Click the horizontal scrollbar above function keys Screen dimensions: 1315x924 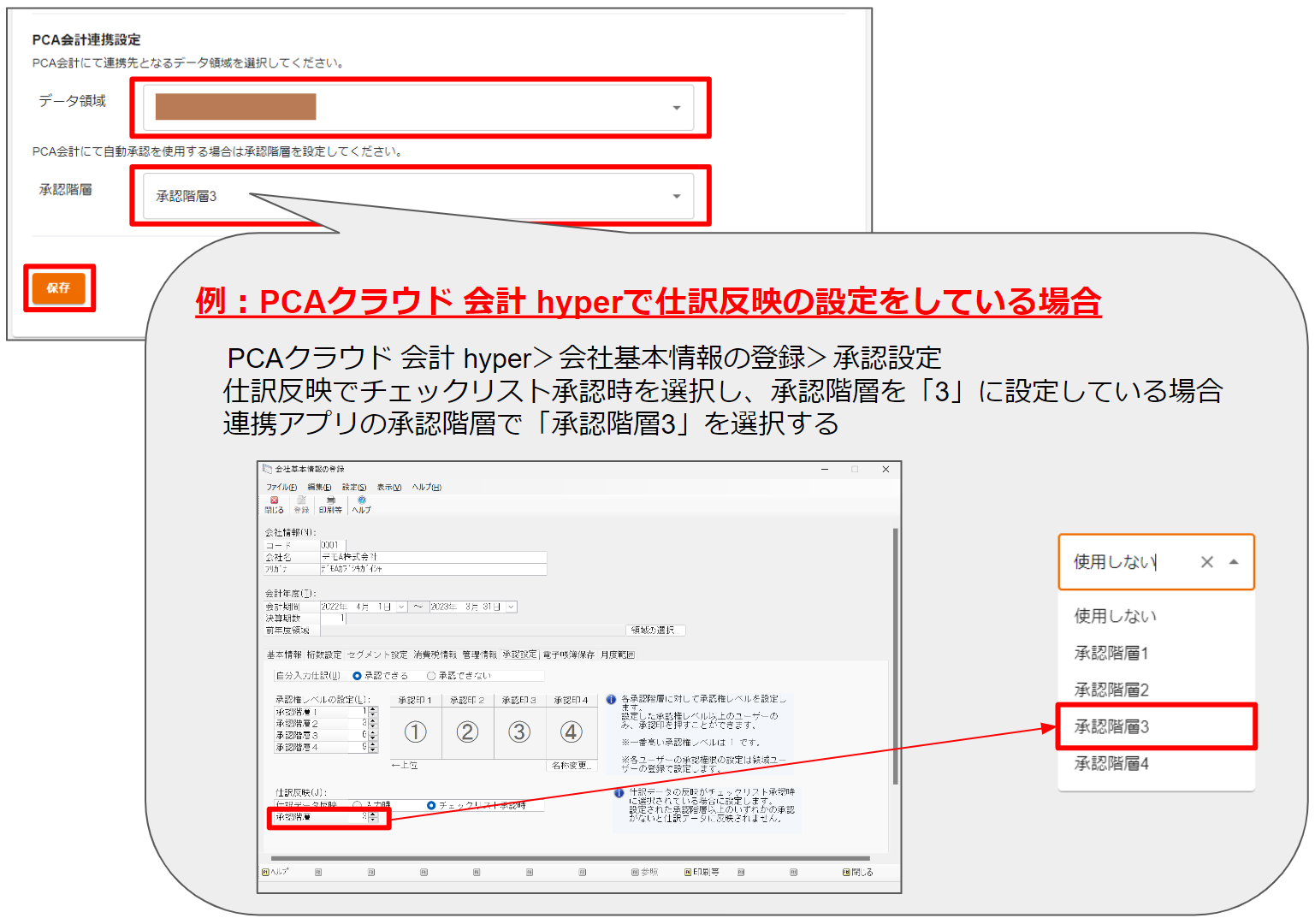[x=571, y=858]
